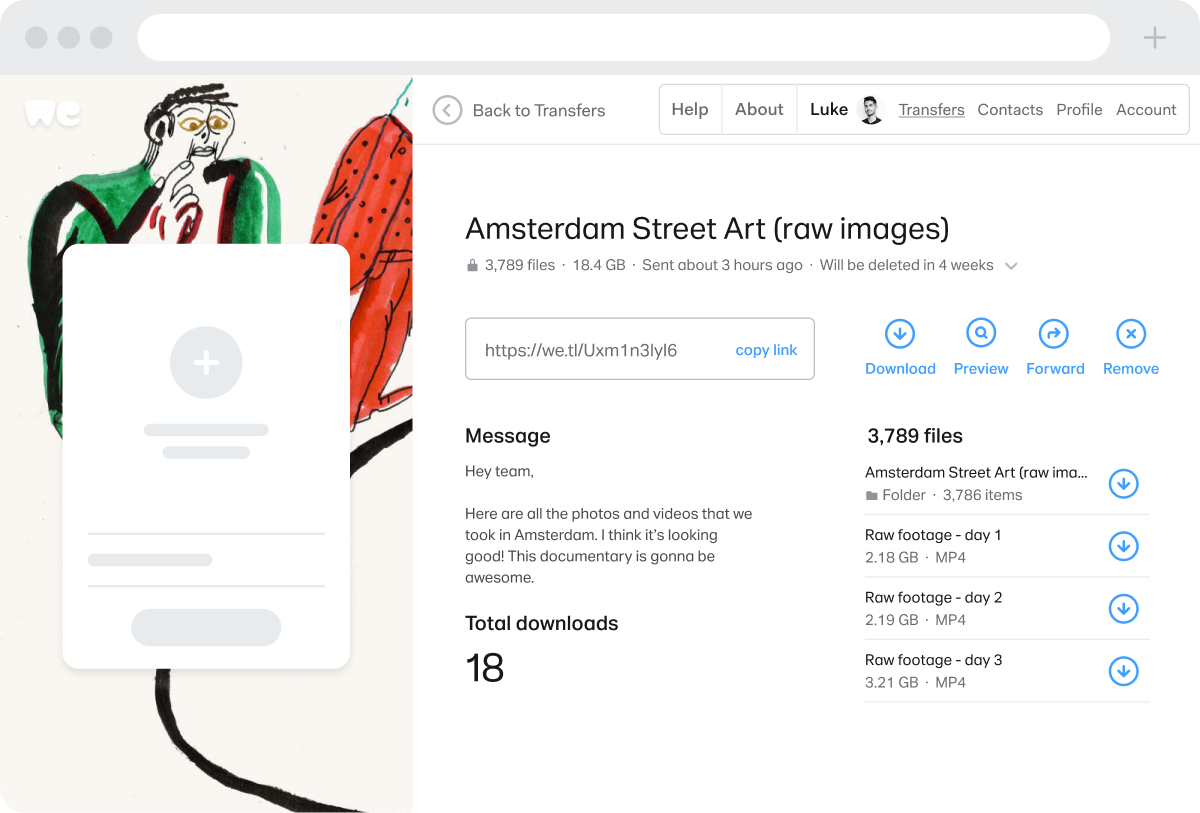Screen dimensions: 1200x813
Task: Download Raw footage - day 1 file
Action: pyautogui.click(x=1123, y=546)
